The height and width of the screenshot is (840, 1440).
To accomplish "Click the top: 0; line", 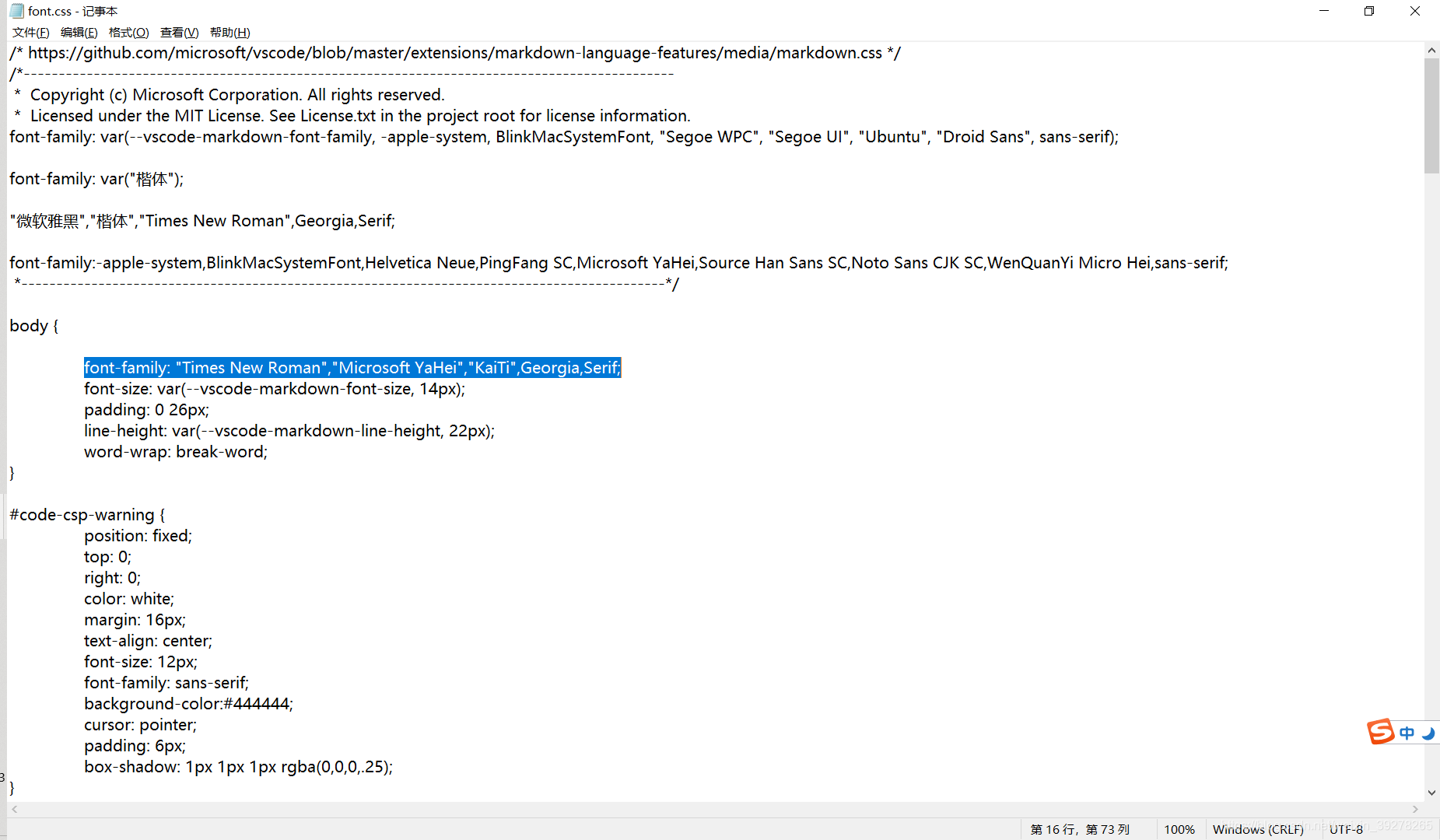I will (108, 557).
